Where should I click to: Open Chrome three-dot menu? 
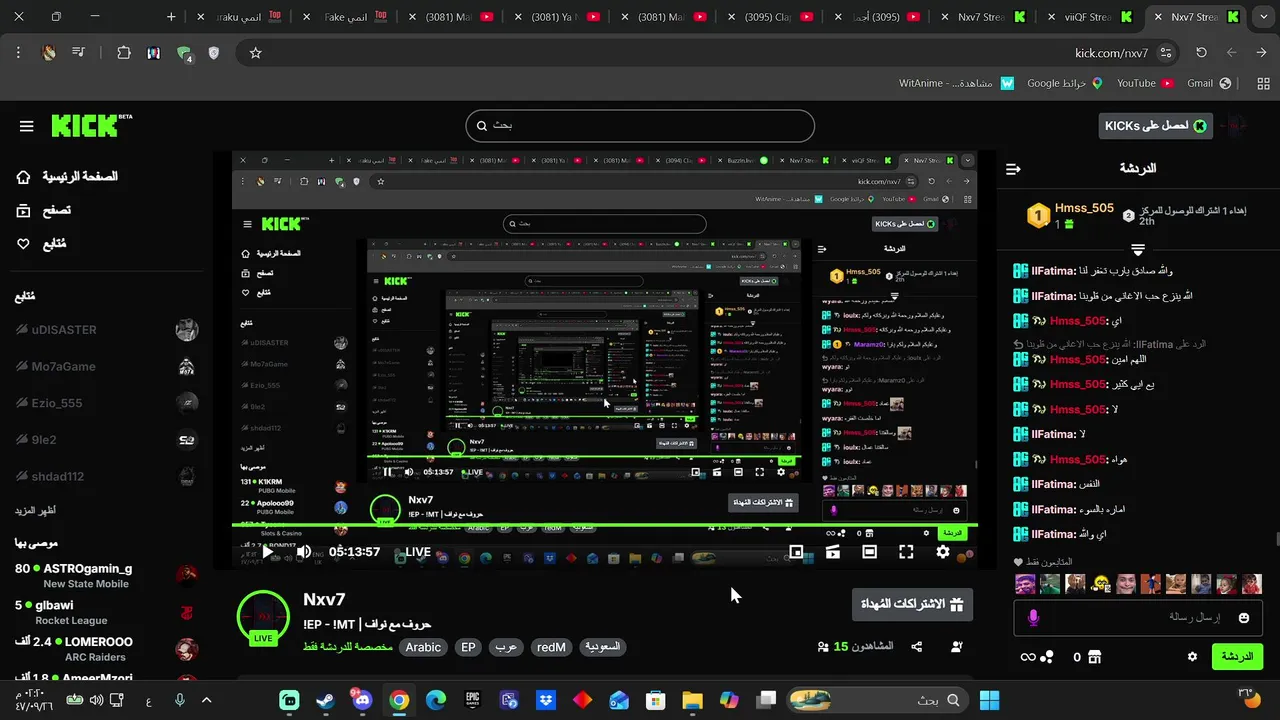point(18,53)
